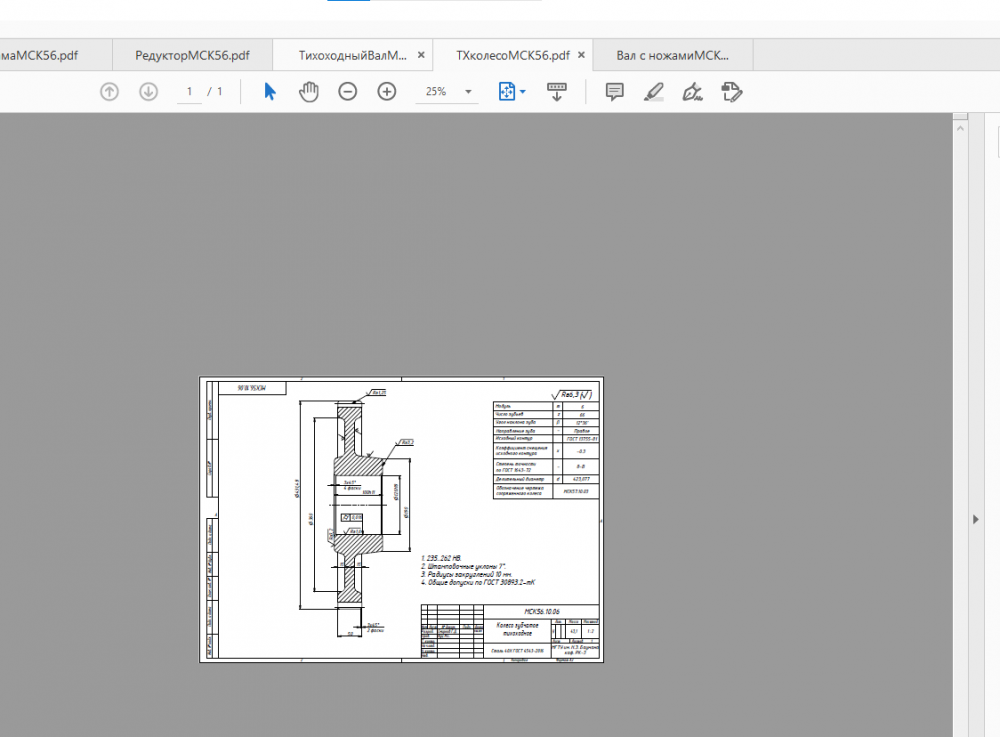1000x737 pixels.
Task: Switch to Вал с ножамиМСК tab
Action: (672, 55)
